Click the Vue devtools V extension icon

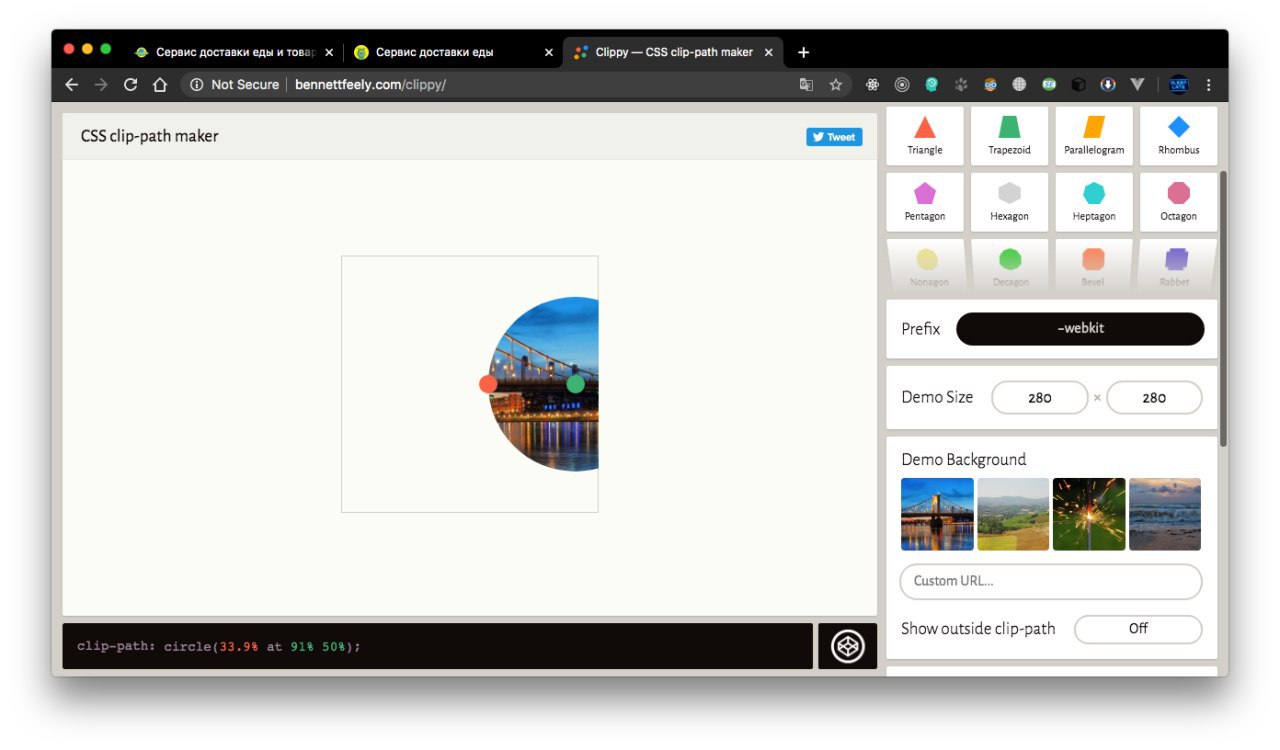click(1137, 85)
